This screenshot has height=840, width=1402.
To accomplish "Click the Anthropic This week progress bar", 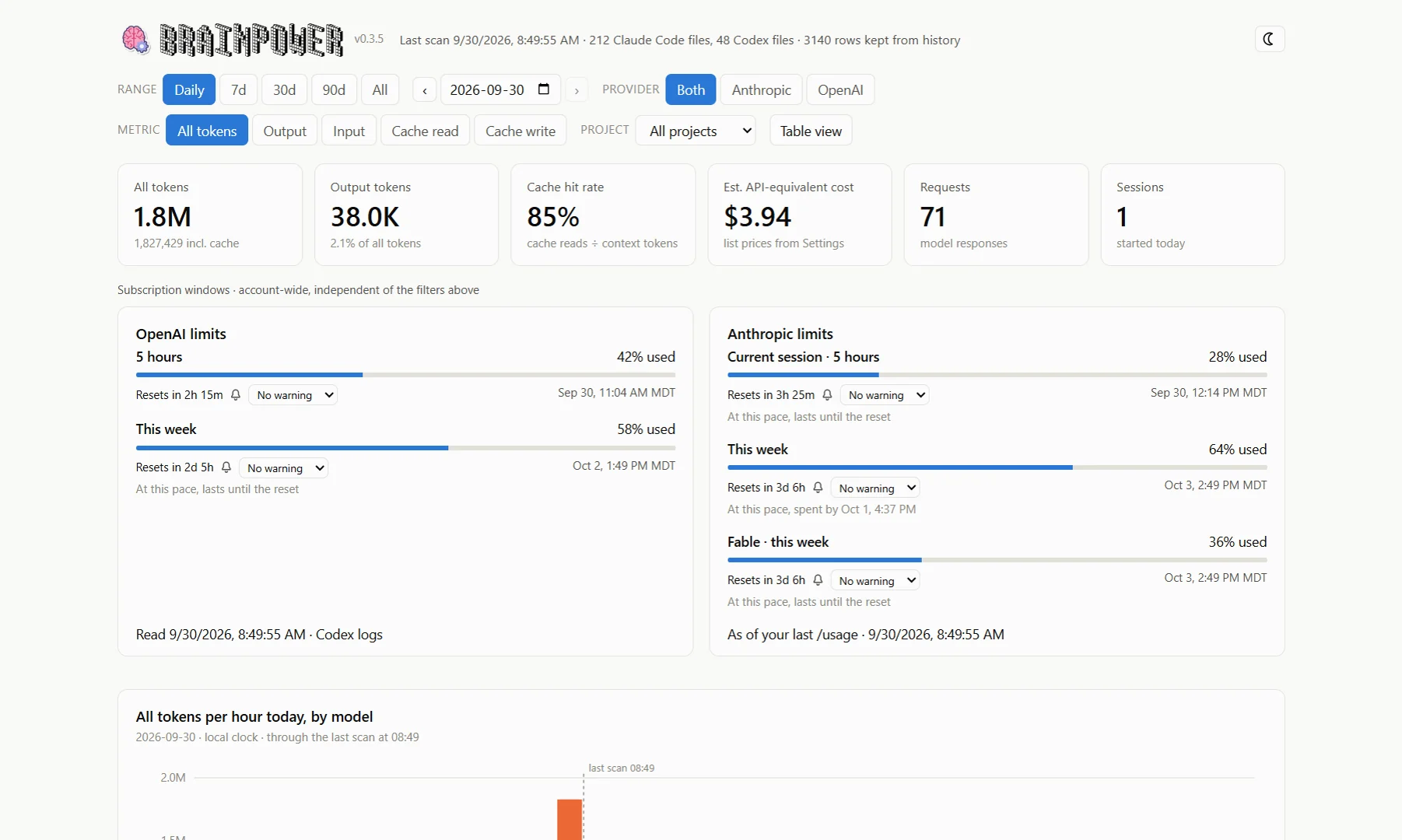I will pos(997,467).
